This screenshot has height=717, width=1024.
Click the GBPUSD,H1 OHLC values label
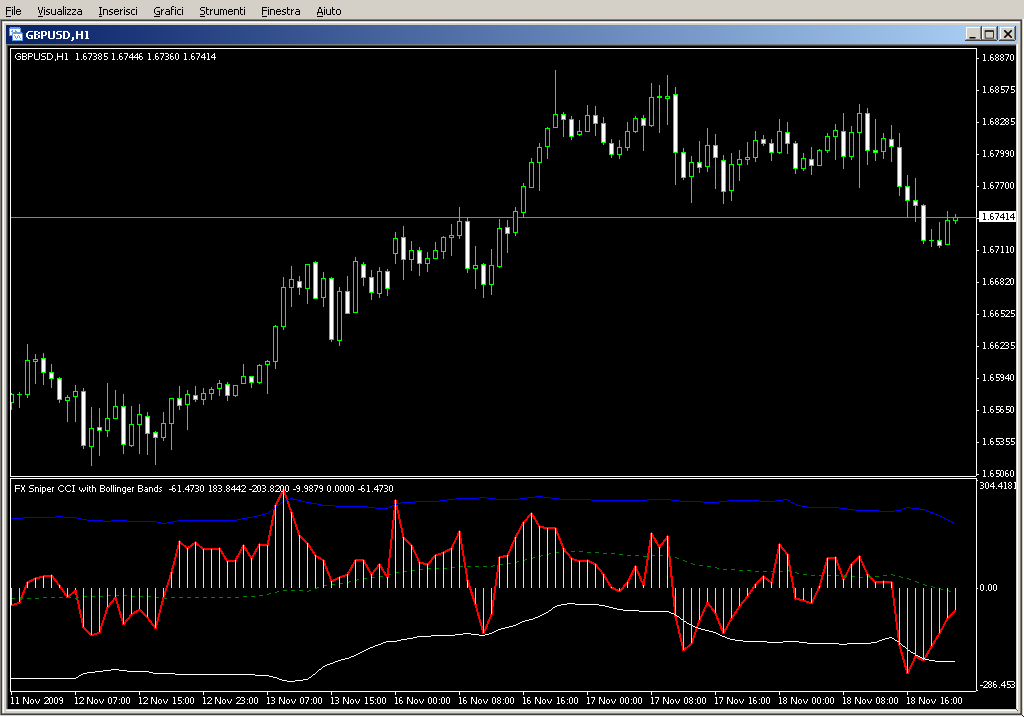tap(115, 57)
